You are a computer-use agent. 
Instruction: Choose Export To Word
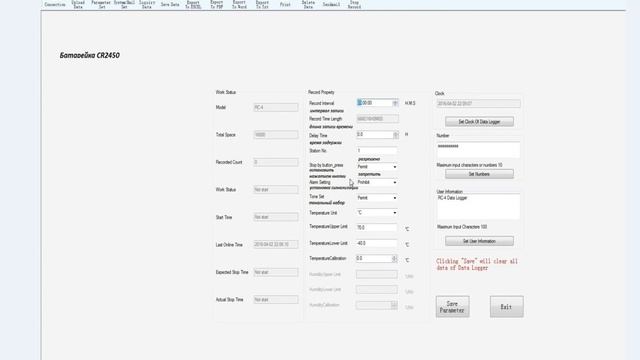click(239, 4)
